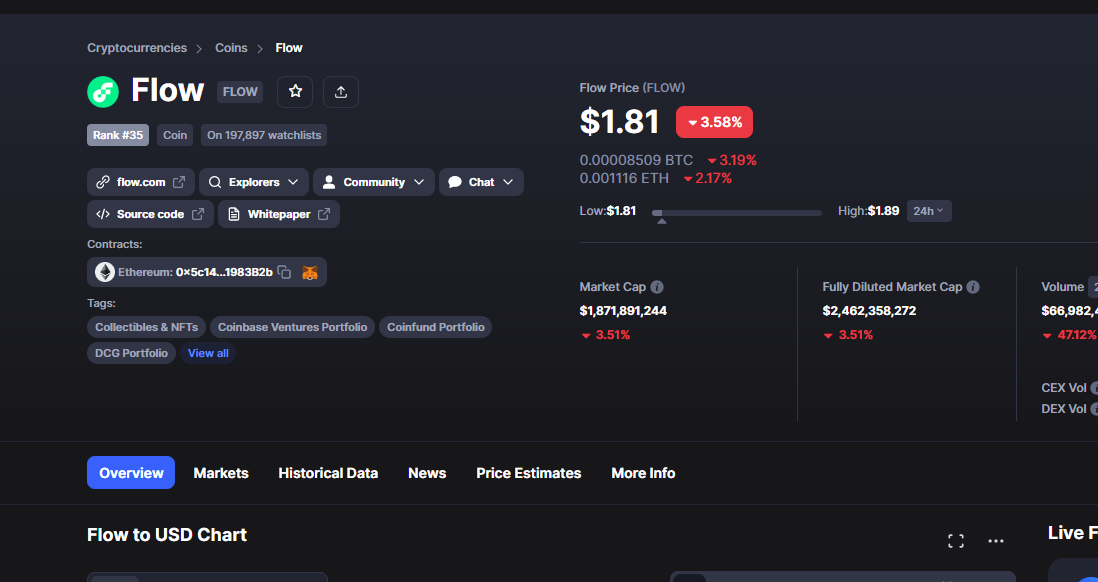The height and width of the screenshot is (582, 1098).
Task: Open the More Info tab
Action: pos(643,473)
